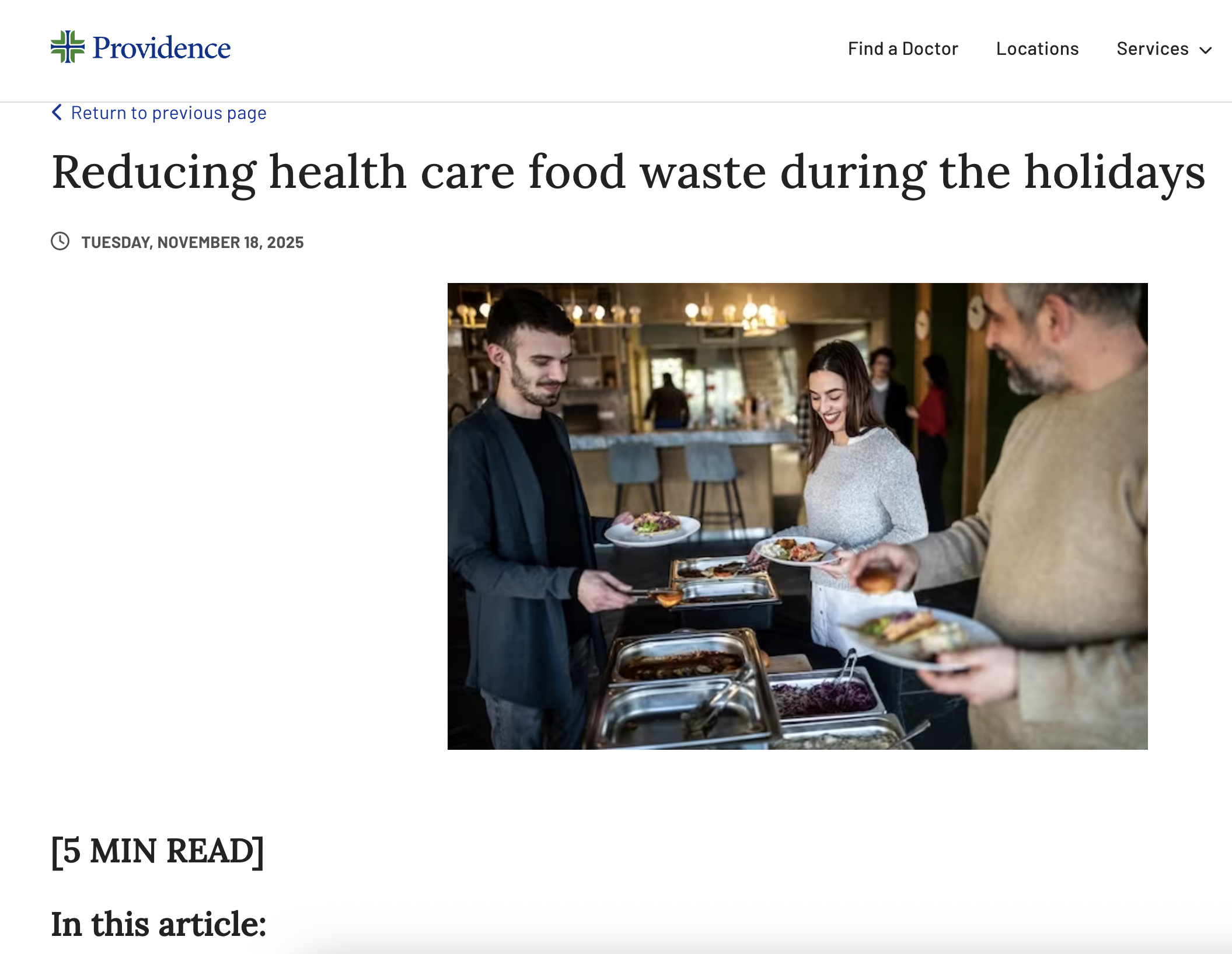This screenshot has height=954, width=1232.
Task: Select the Tuesday, November 18, 2025 date text
Action: coord(193,242)
